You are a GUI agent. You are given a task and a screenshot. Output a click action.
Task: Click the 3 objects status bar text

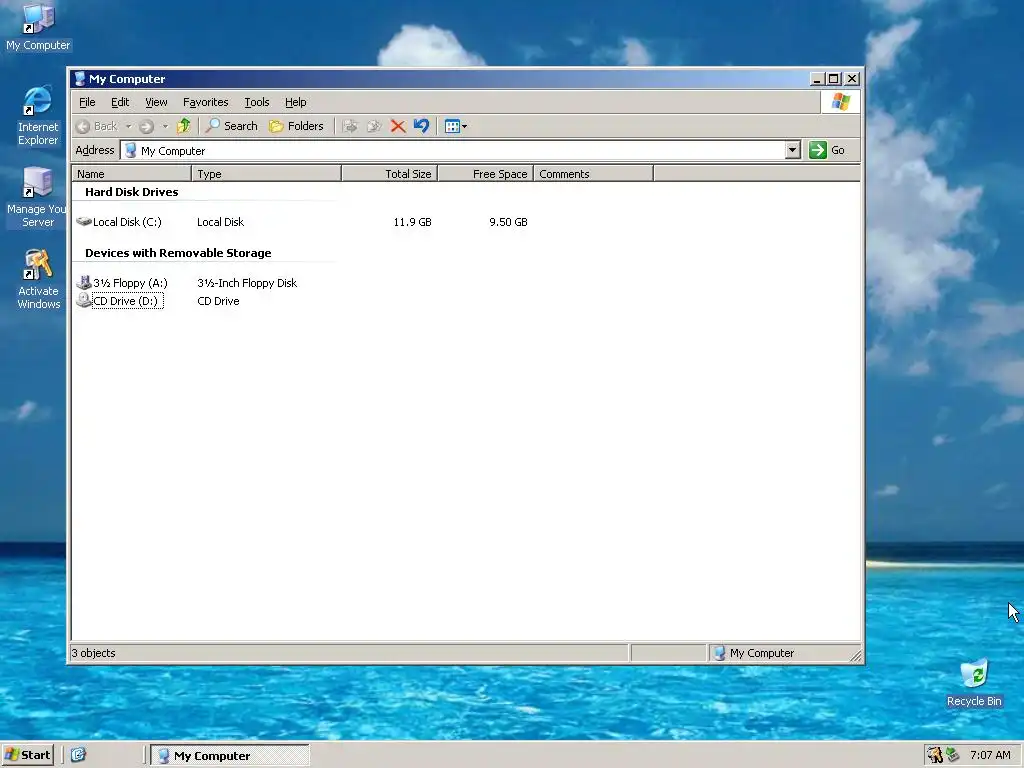click(93, 653)
